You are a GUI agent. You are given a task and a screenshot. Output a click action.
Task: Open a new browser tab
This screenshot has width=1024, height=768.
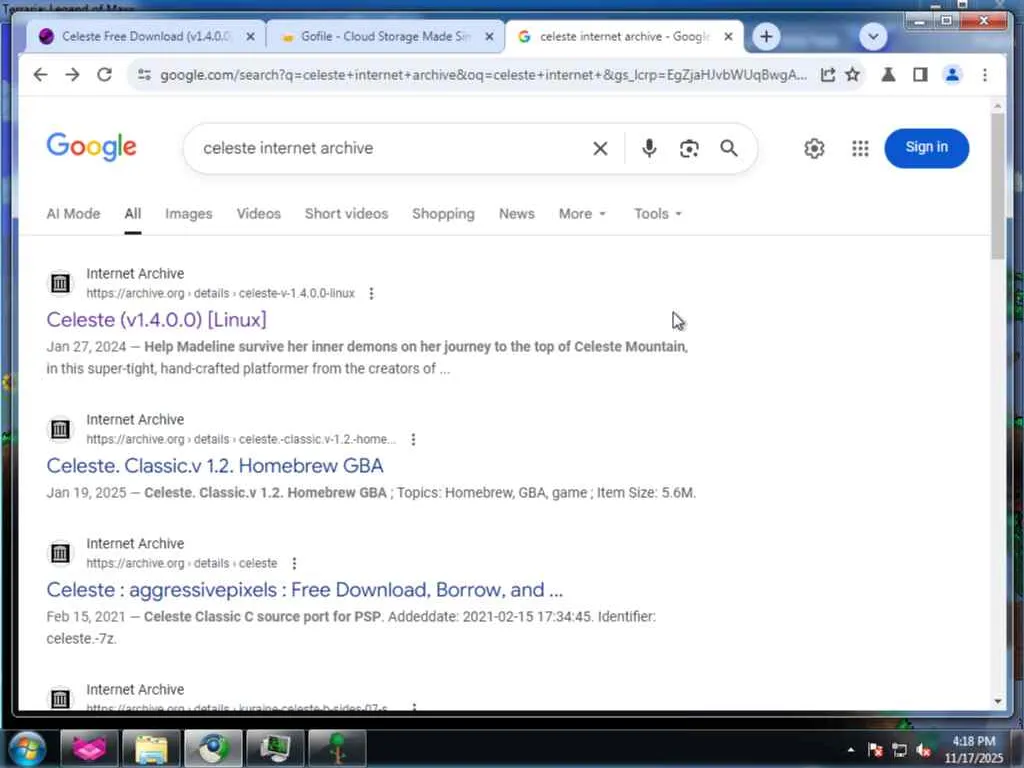[766, 37]
